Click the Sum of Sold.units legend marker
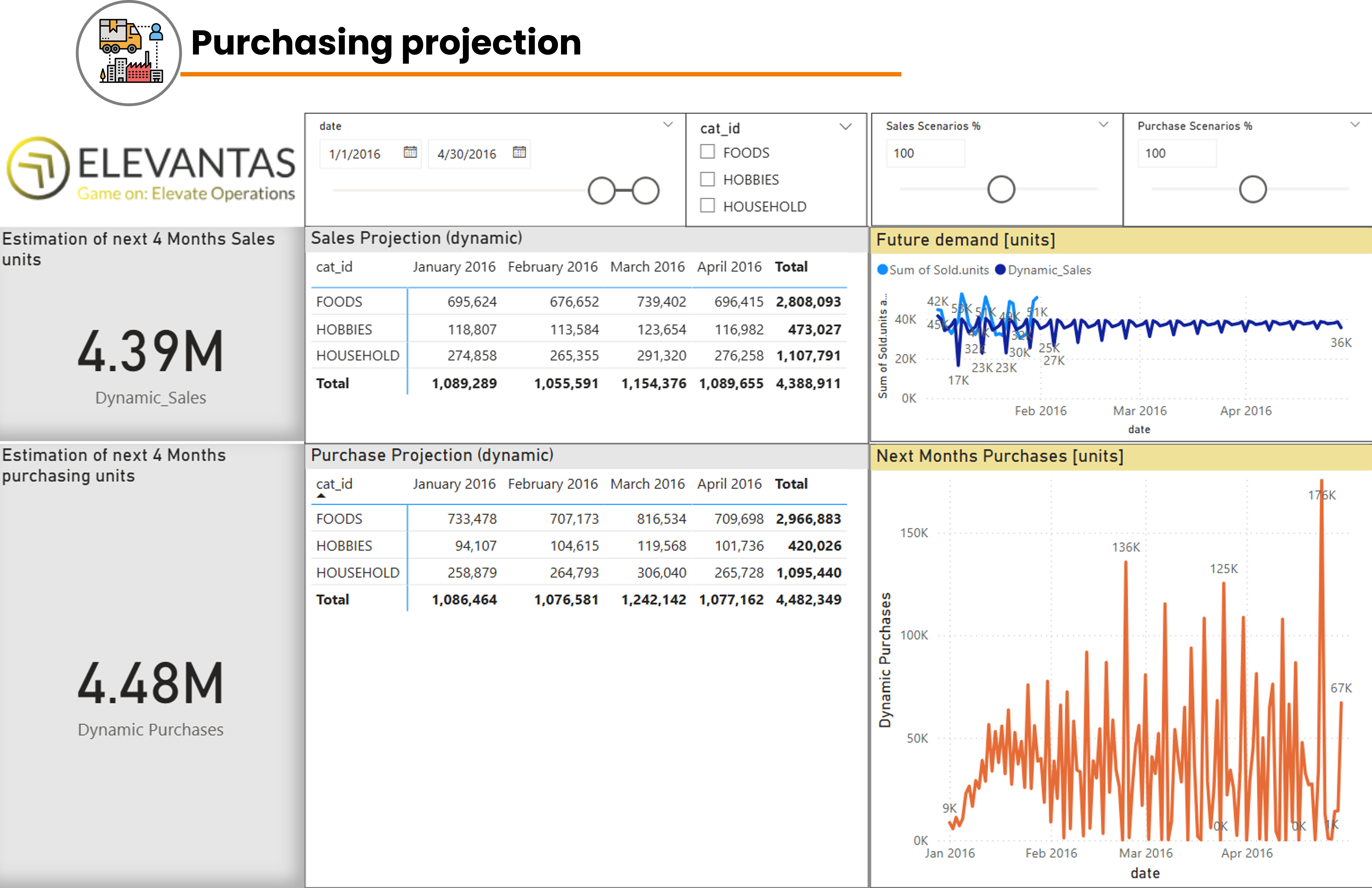Image resolution: width=1372 pixels, height=888 pixels. 882,270
